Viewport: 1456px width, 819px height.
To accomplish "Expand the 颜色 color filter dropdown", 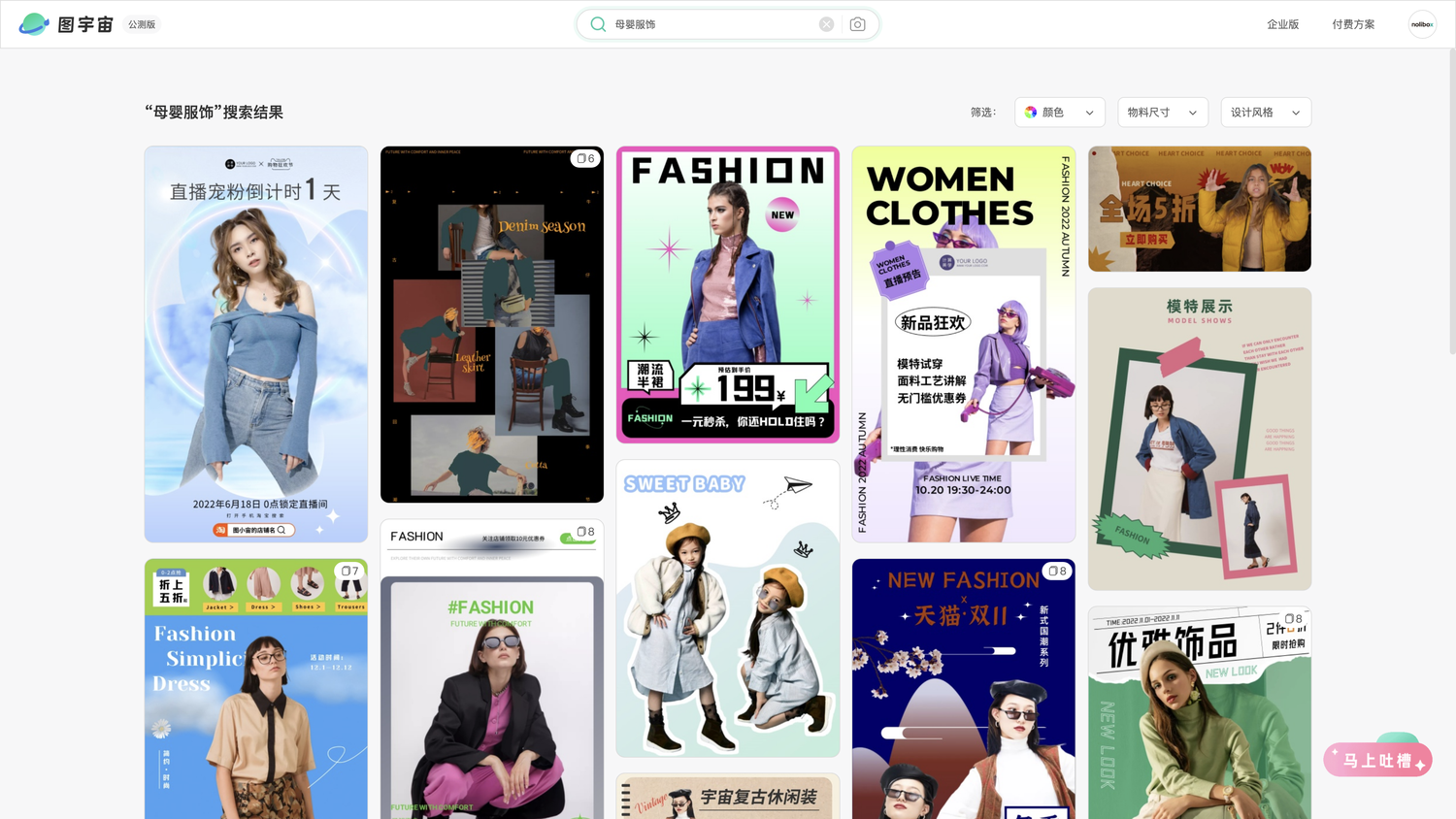I will pos(1060,113).
